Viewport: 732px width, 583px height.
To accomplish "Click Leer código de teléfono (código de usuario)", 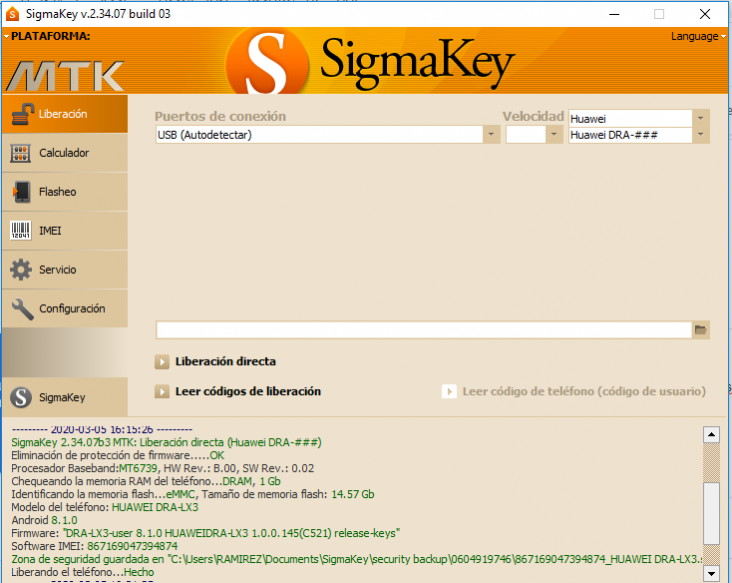I will coord(584,392).
